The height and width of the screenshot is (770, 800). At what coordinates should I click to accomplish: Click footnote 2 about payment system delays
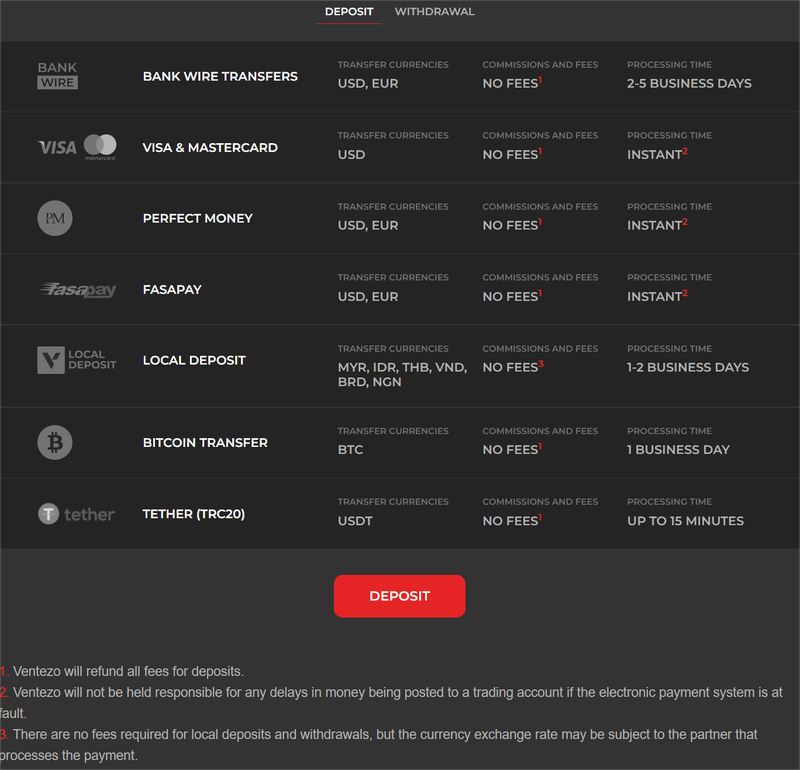(391, 703)
